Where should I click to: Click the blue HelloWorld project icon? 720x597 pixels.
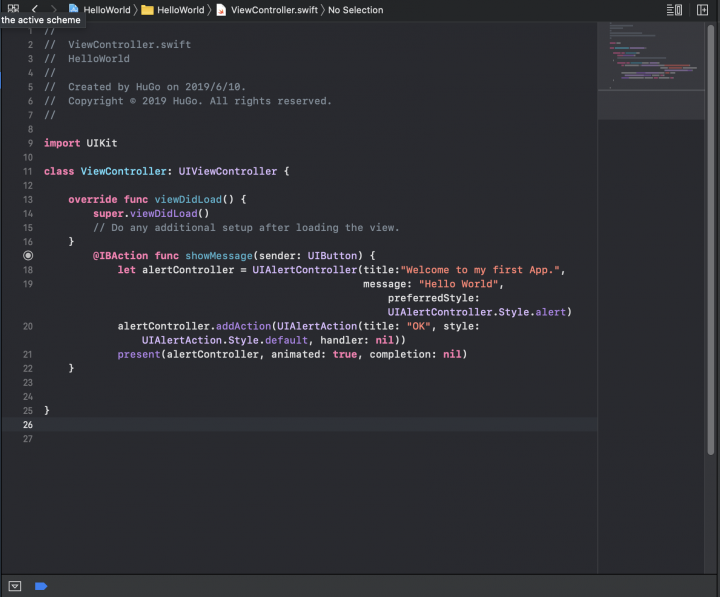coord(73,9)
